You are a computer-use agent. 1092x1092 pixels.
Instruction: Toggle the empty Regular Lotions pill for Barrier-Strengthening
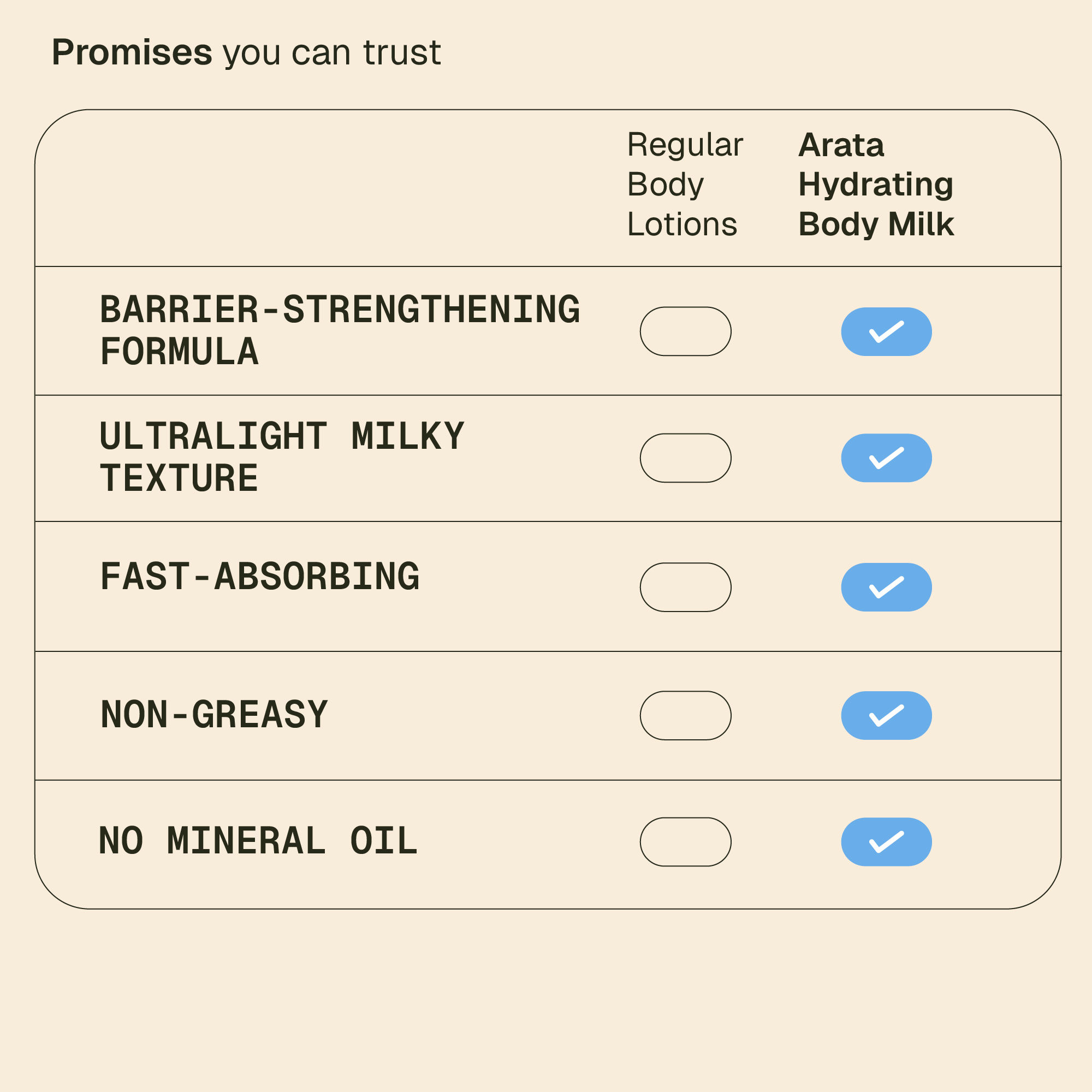pyautogui.click(x=685, y=332)
